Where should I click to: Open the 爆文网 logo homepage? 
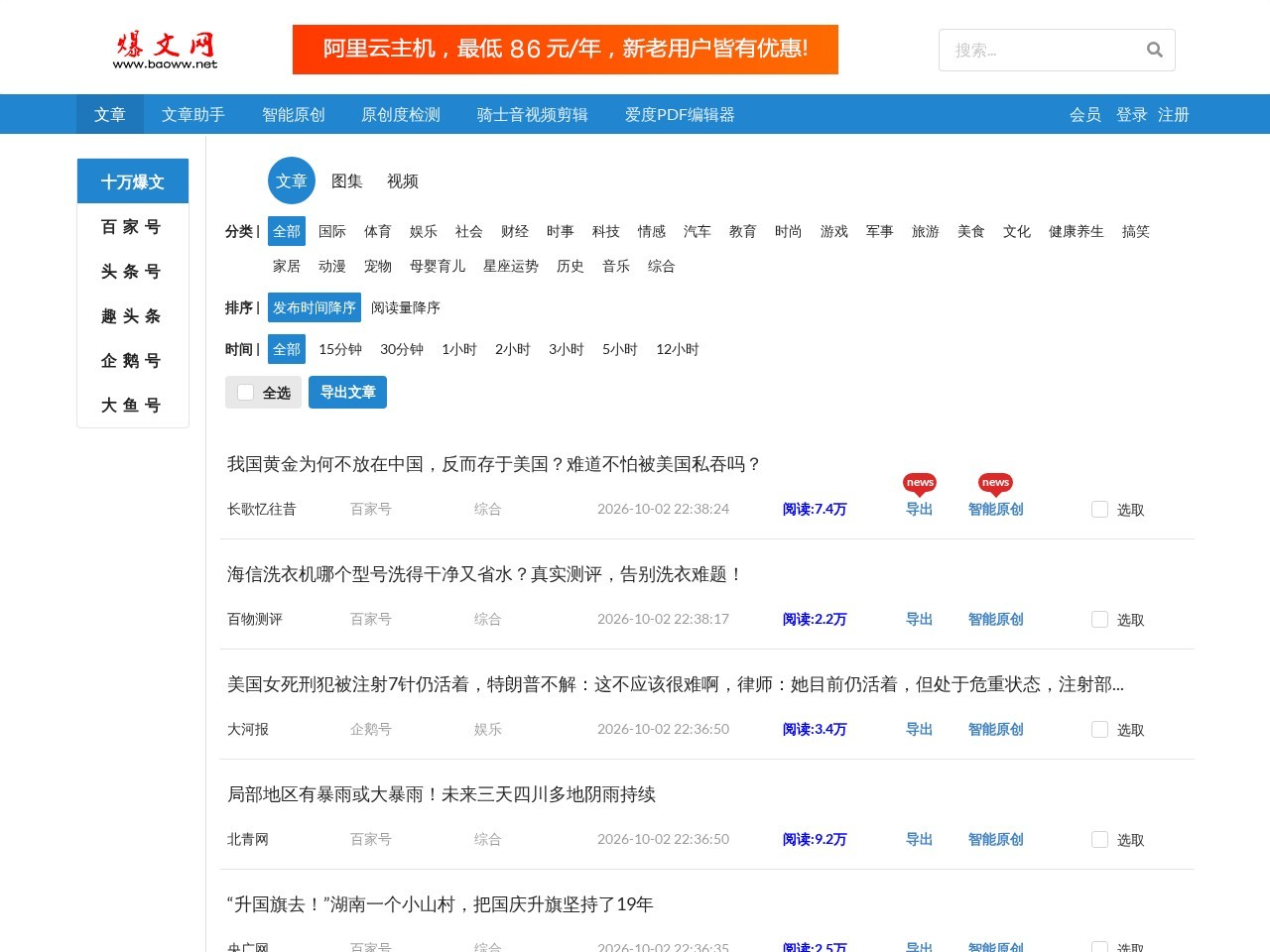point(165,50)
